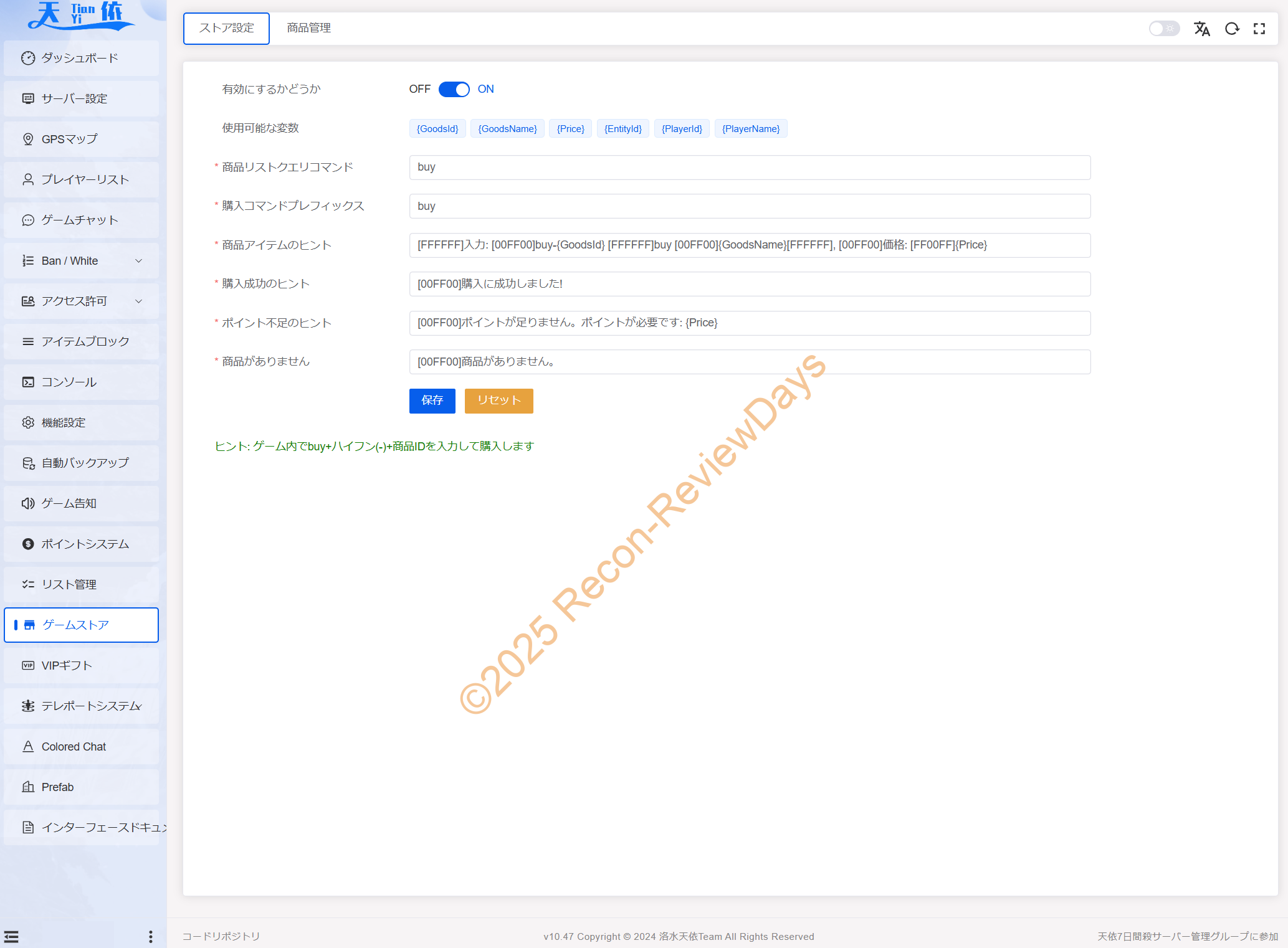Image resolution: width=1288 pixels, height=948 pixels.
Task: Click the {GoodsName} variable tag
Action: pos(507,129)
